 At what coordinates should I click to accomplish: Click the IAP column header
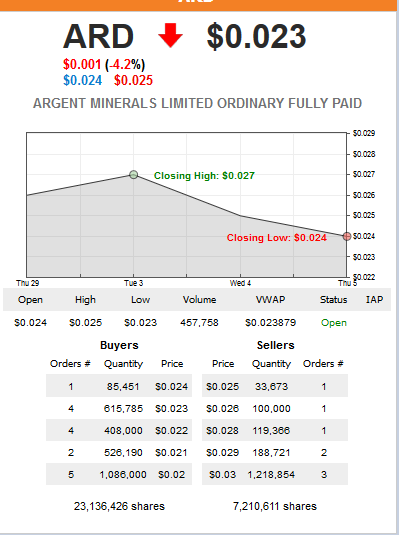click(x=374, y=300)
